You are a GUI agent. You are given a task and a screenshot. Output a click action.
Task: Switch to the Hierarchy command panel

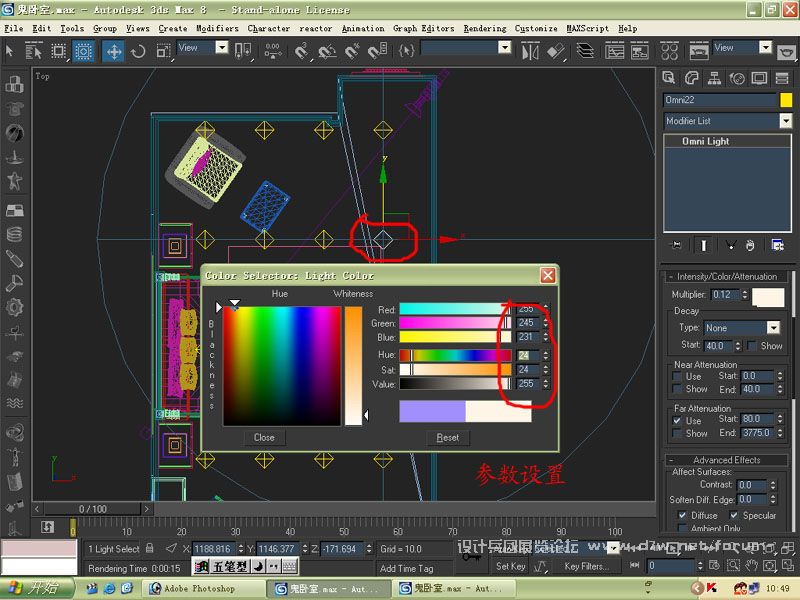[x=714, y=78]
